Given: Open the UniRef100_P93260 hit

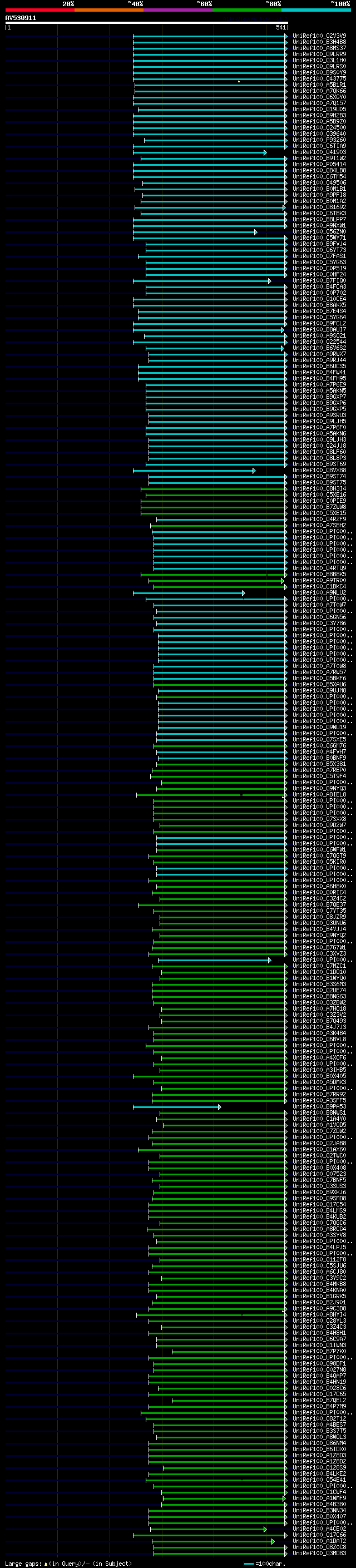Looking at the screenshot, I should [319, 140].
